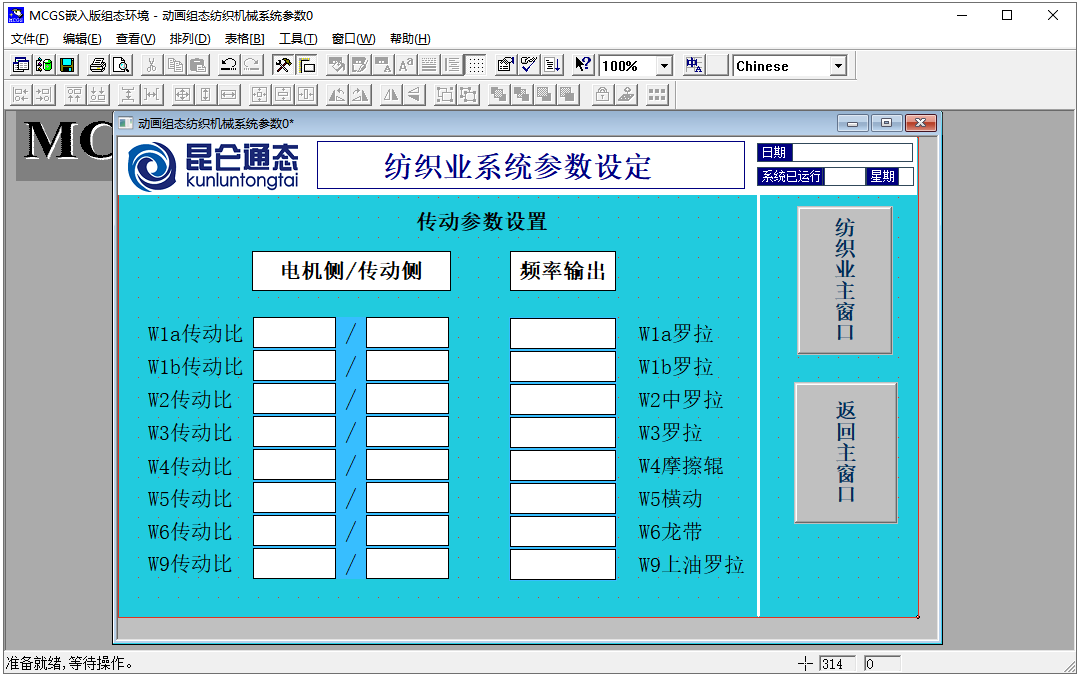
Task: Click the kunluntongtai logo image
Action: click(213, 166)
